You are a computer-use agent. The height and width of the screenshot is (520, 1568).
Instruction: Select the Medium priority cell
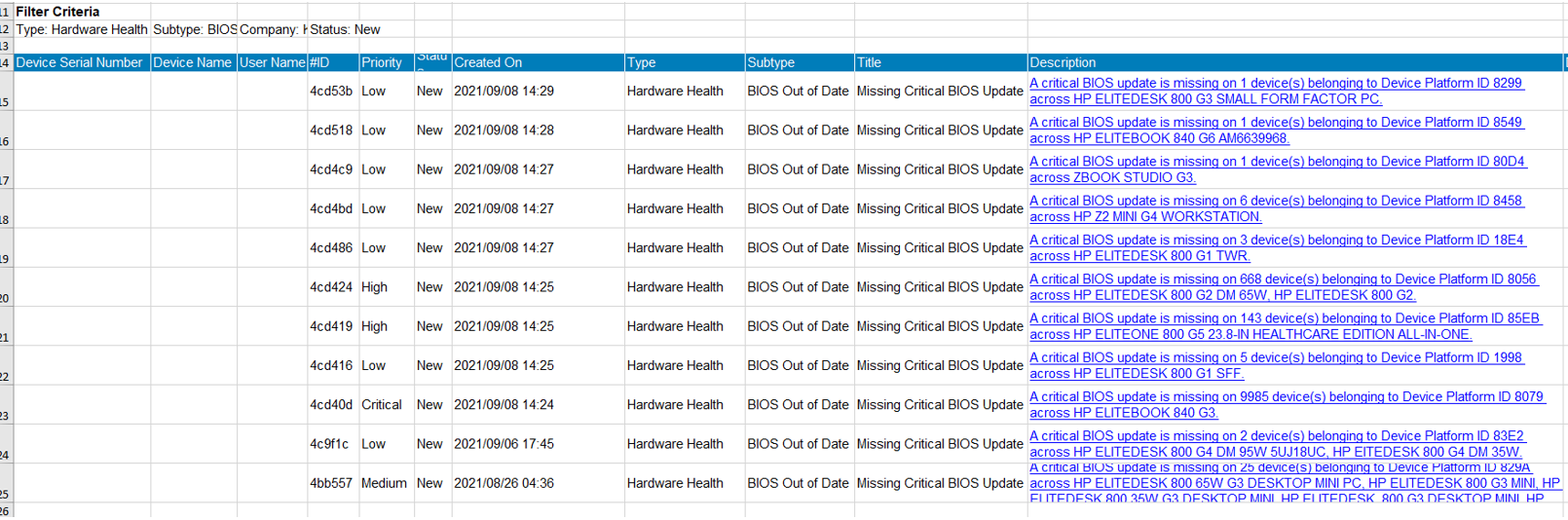pyautogui.click(x=384, y=483)
